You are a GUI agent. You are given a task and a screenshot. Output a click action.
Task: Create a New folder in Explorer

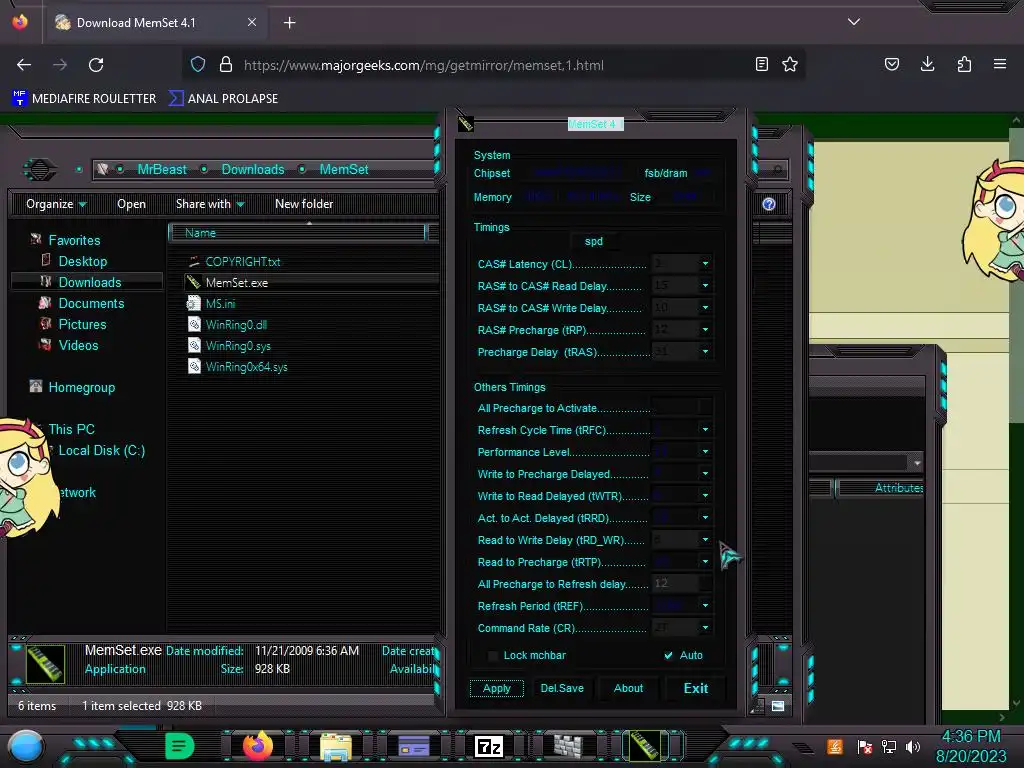(x=304, y=204)
